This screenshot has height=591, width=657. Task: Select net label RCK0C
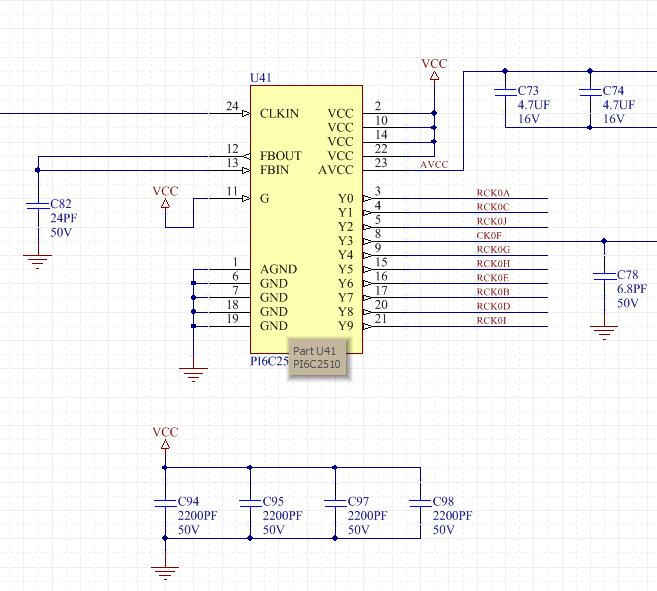point(493,207)
